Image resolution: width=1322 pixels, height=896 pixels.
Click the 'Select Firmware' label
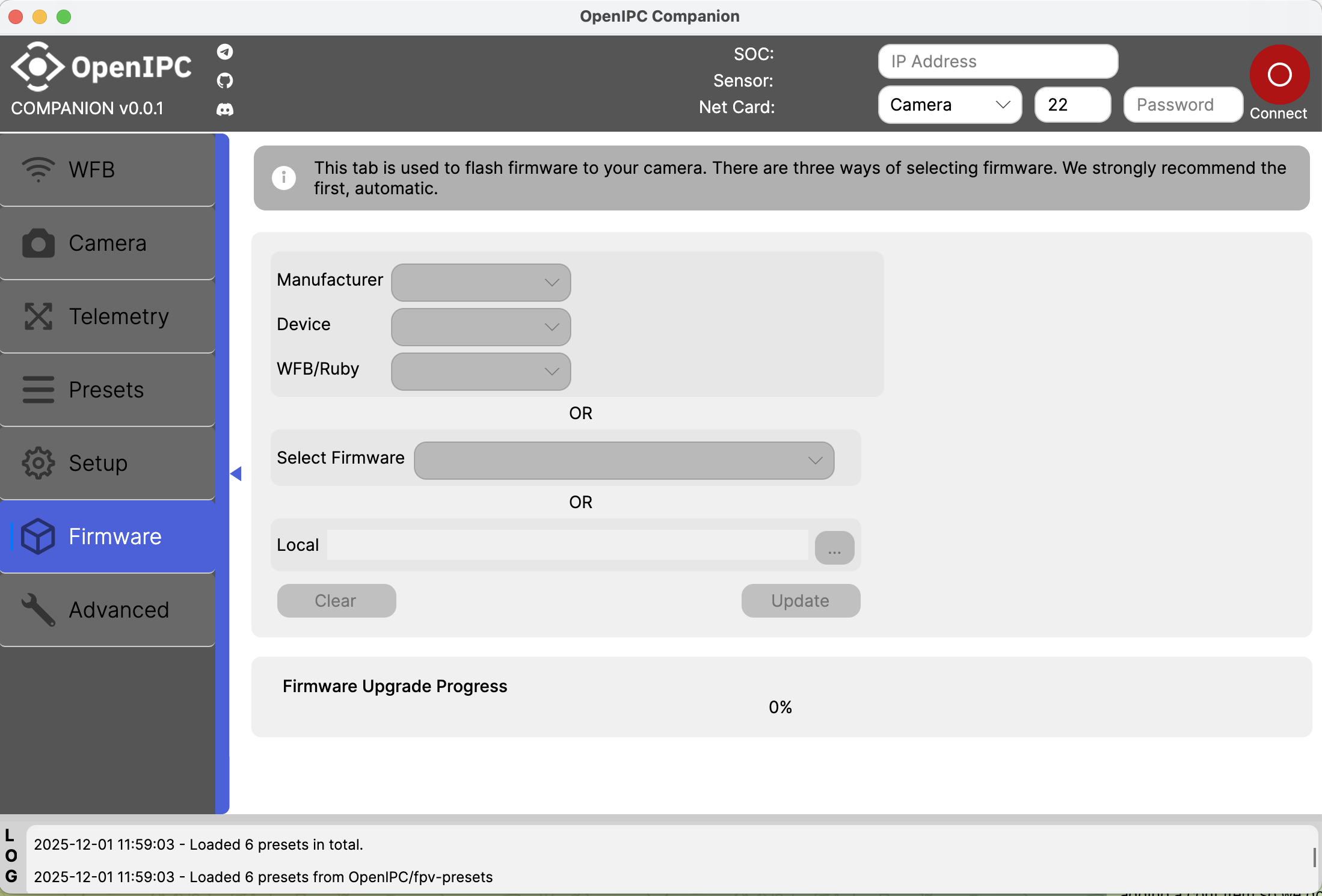[x=340, y=458]
